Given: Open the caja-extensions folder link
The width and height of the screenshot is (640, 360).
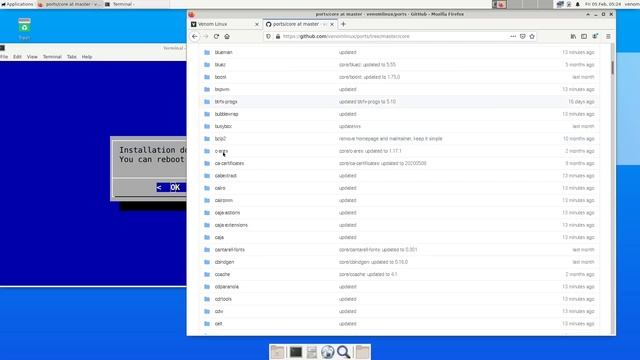Looking at the screenshot, I should tap(231, 225).
